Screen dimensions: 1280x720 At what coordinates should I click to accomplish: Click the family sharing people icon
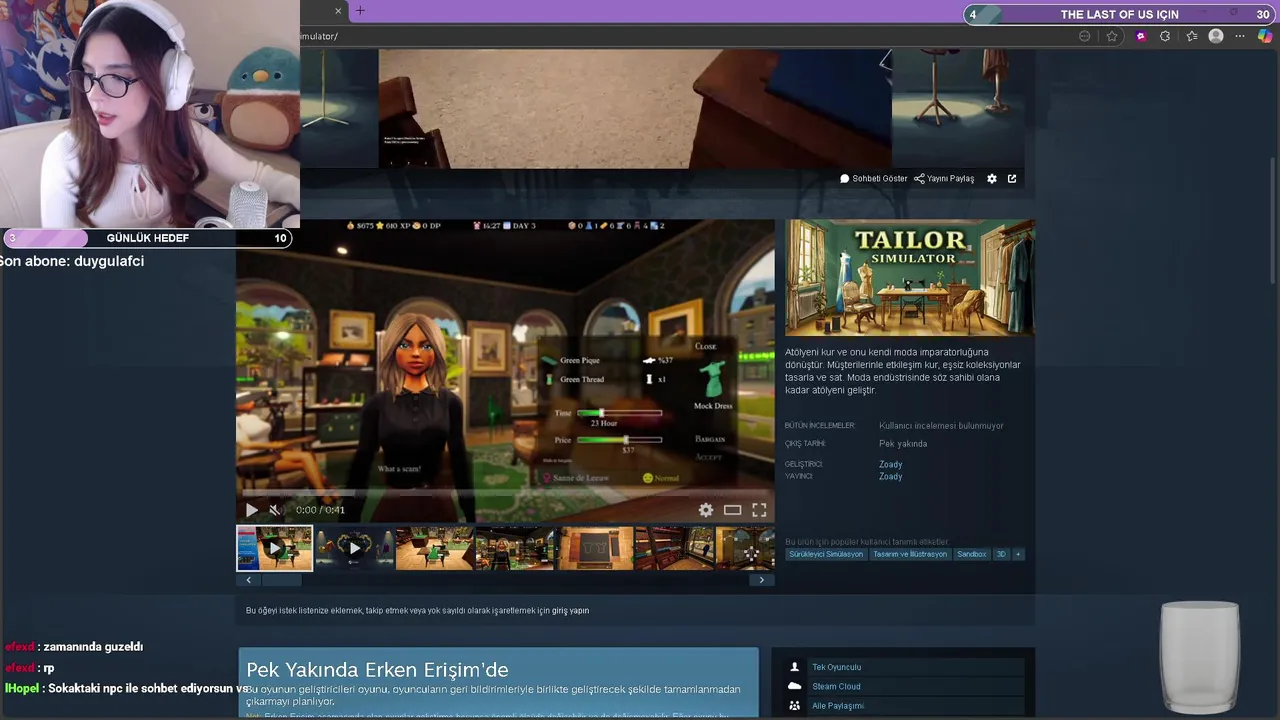point(794,706)
